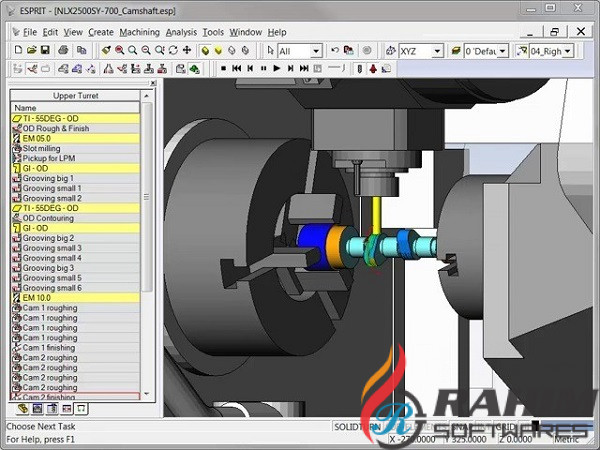Step simulation back one move
The width and height of the screenshot is (600, 450).
[x=250, y=68]
